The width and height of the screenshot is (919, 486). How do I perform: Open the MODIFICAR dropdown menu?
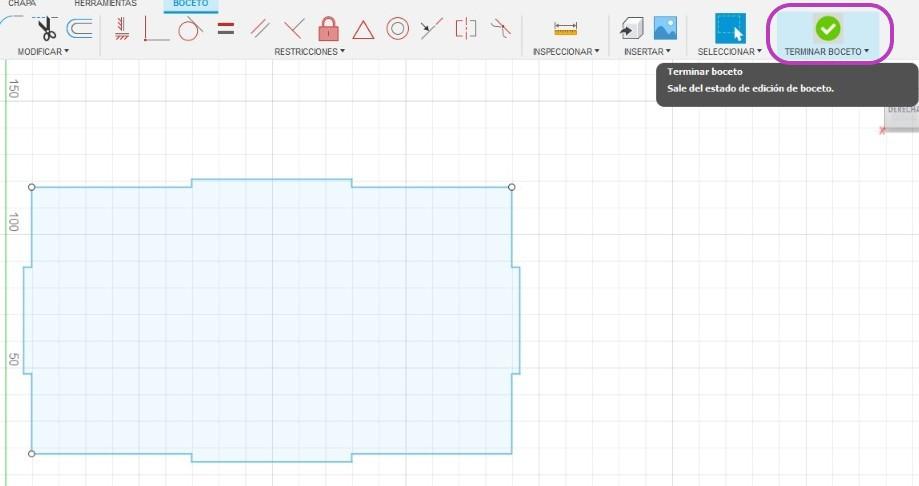pyautogui.click(x=43, y=52)
